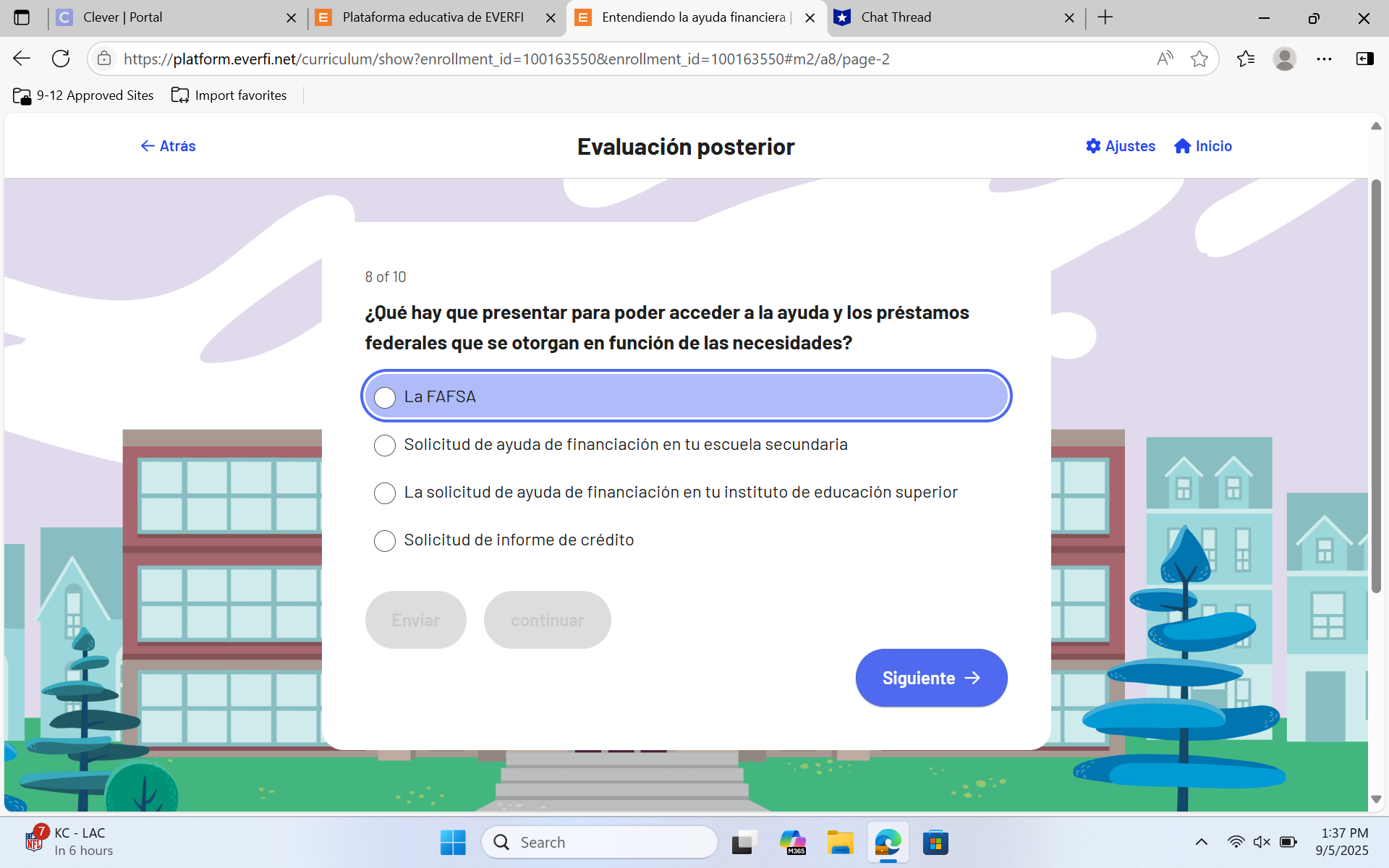This screenshot has width=1389, height=868.
Task: Open the read aloud feature in address bar
Action: click(1165, 59)
